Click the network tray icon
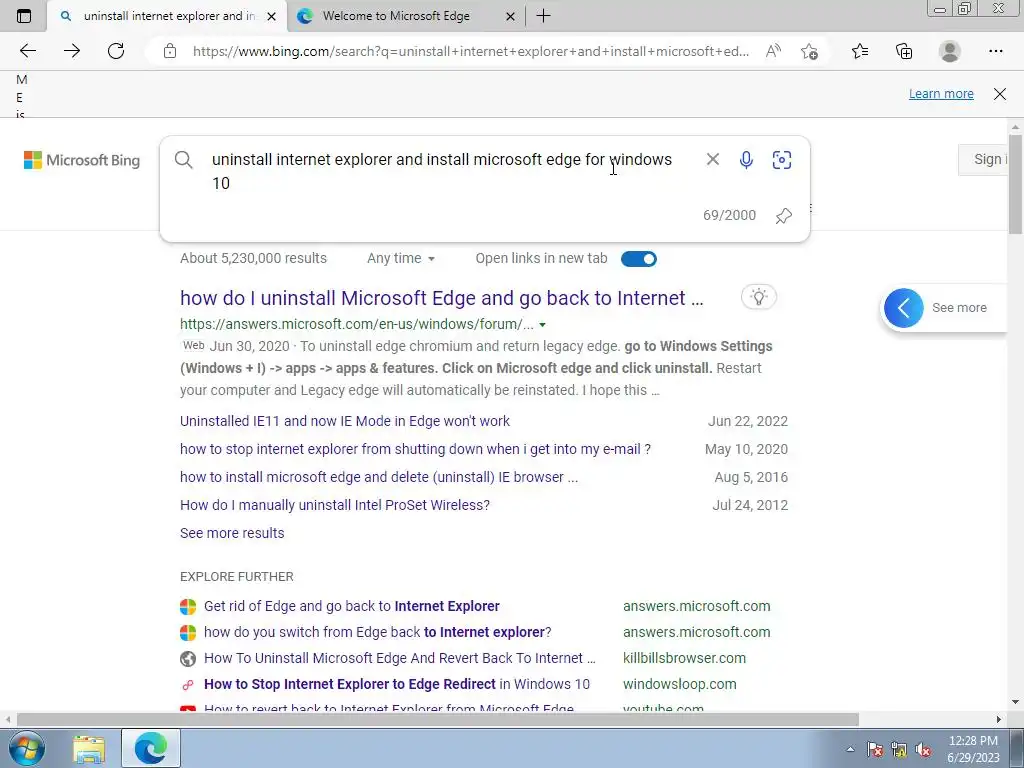Screen dimensions: 1024x768 [x=899, y=750]
